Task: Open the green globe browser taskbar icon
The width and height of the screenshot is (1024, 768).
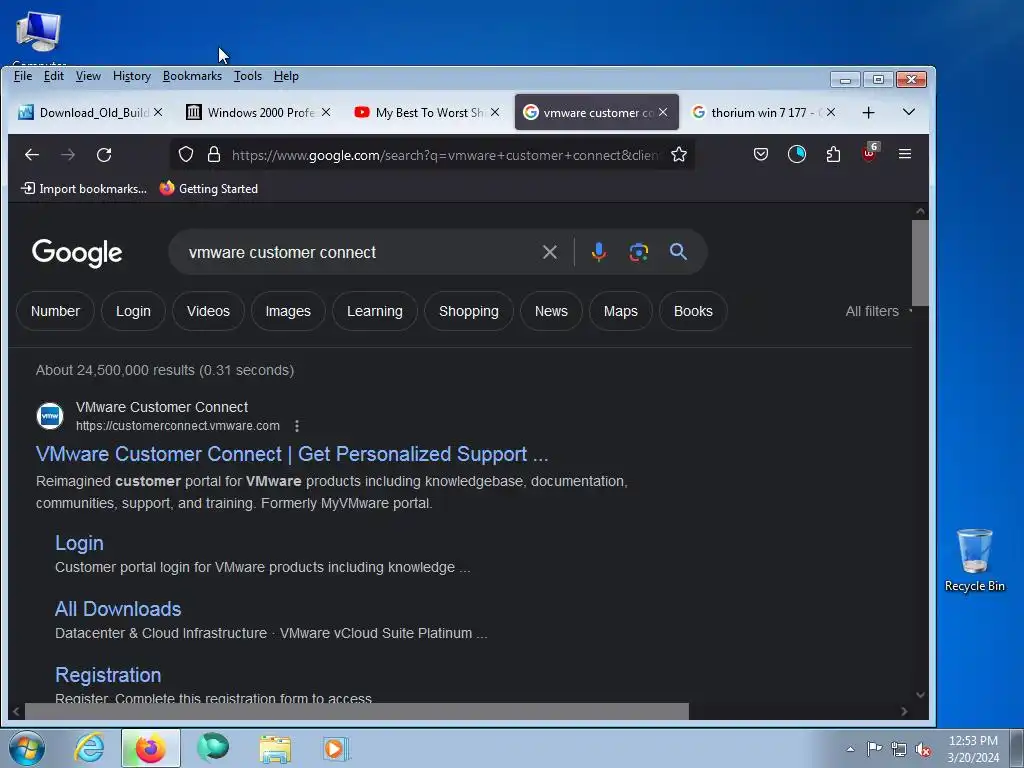Action: pyautogui.click(x=213, y=748)
